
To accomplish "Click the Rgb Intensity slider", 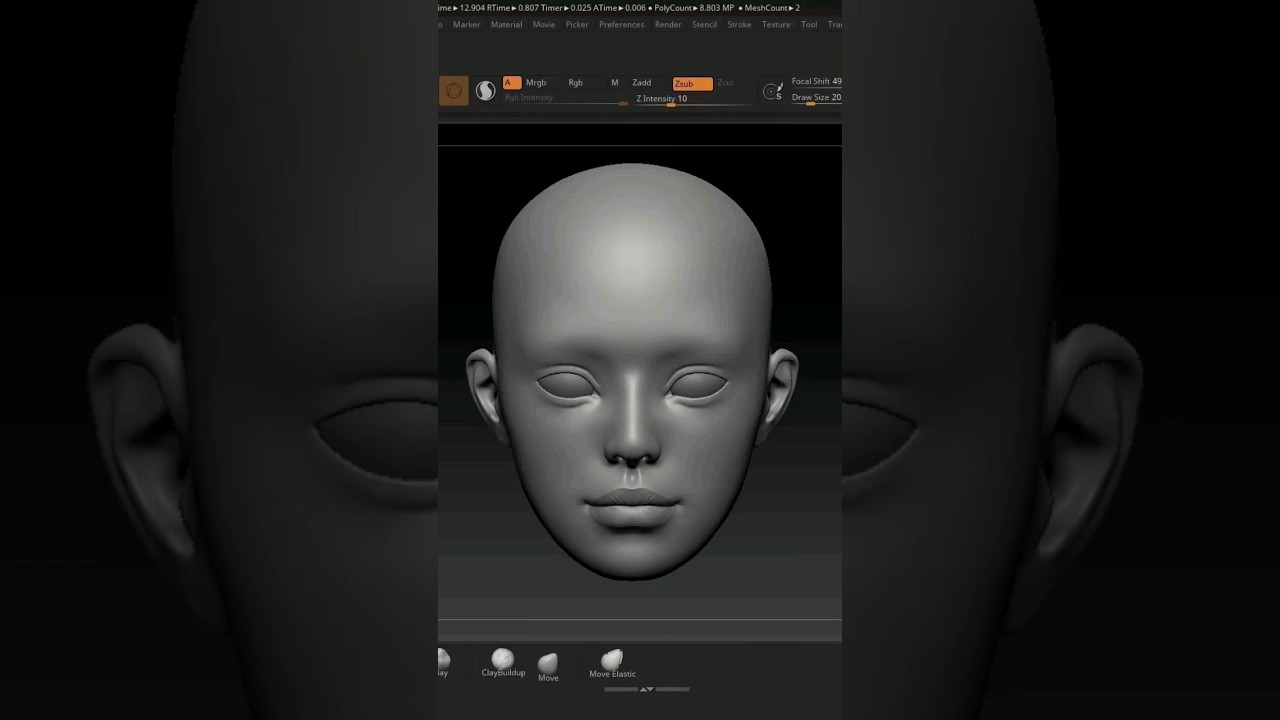I will point(565,98).
